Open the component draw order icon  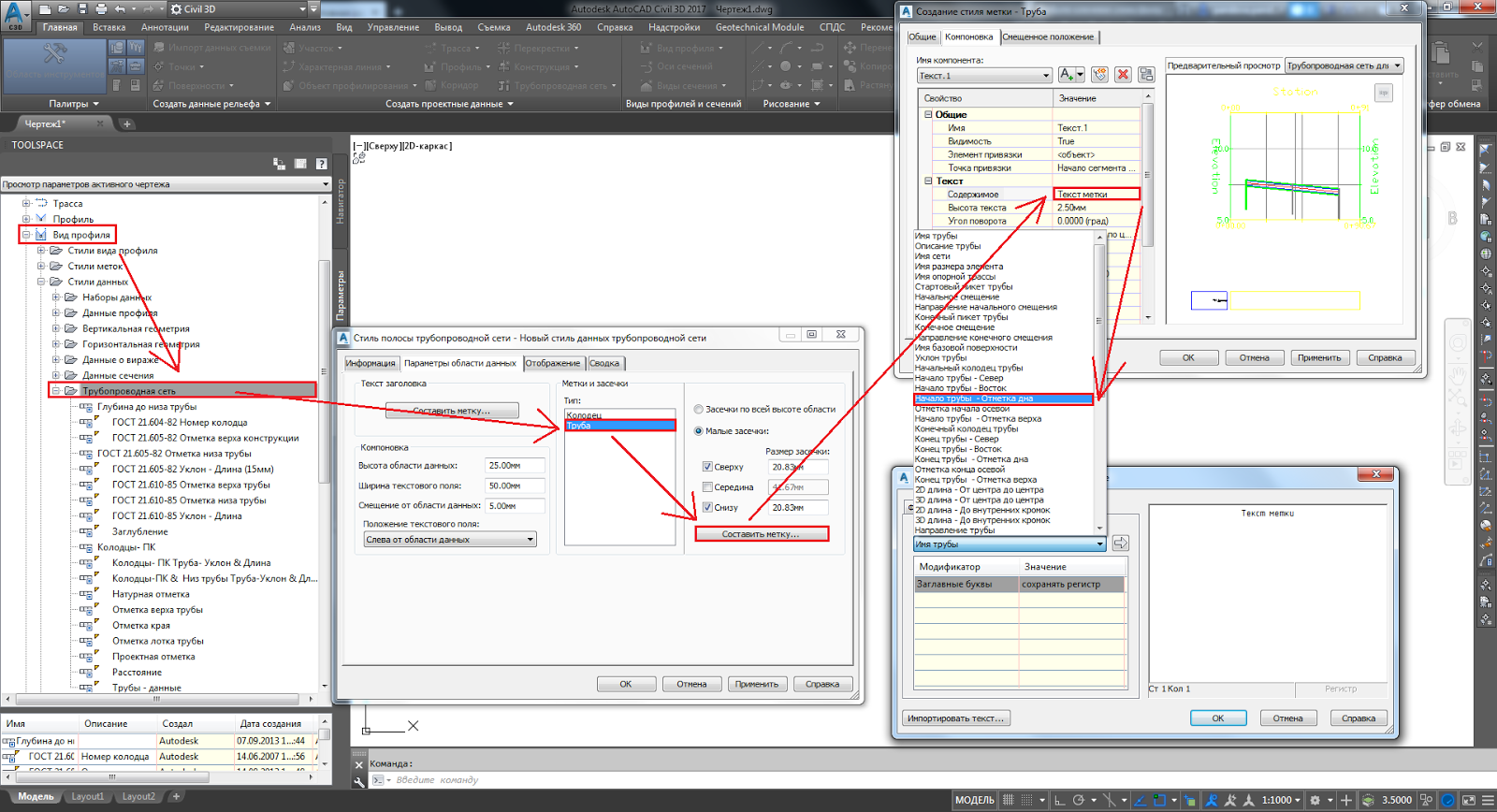1146,75
